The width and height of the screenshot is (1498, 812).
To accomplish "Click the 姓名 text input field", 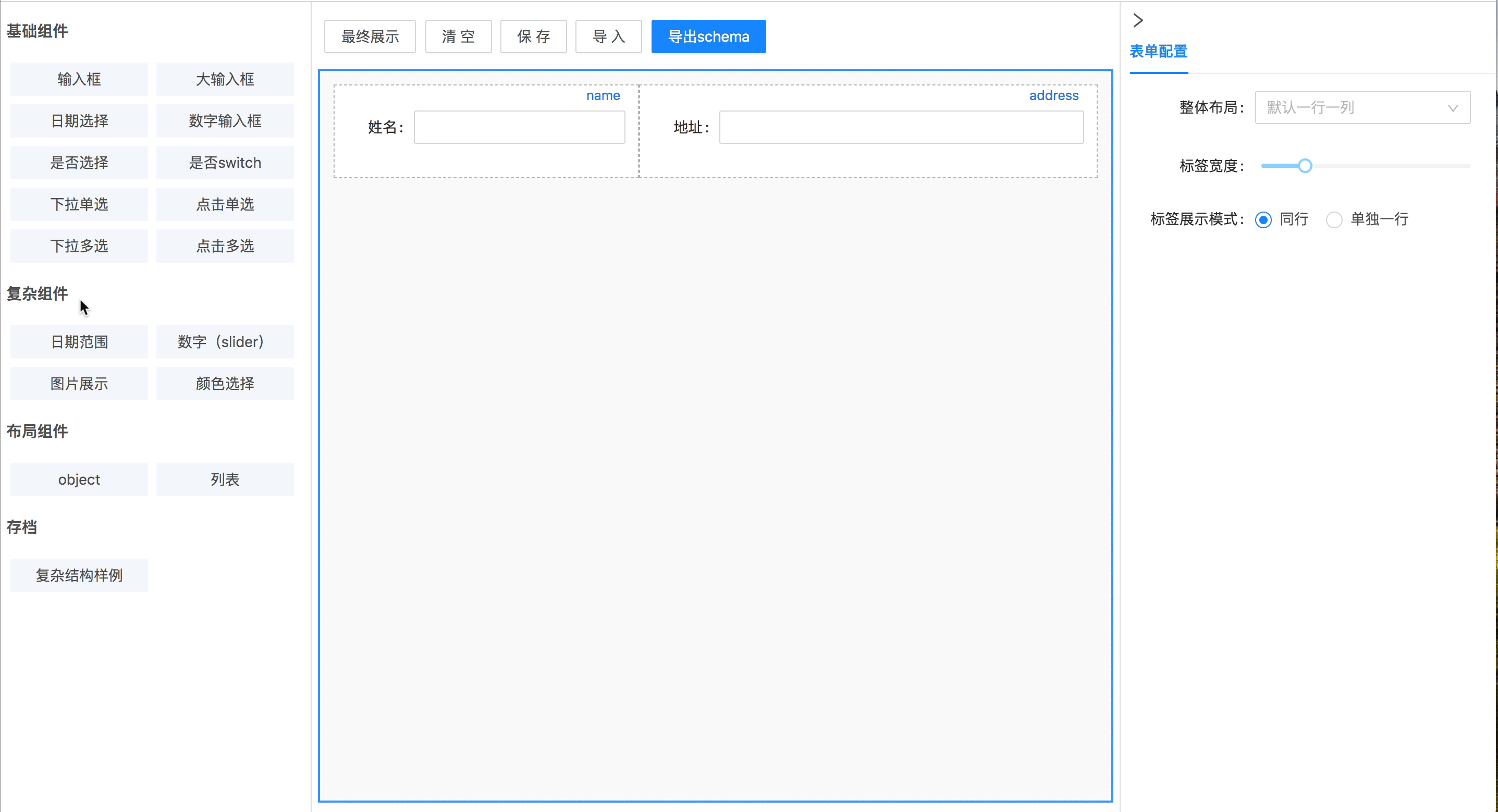I will [519, 127].
